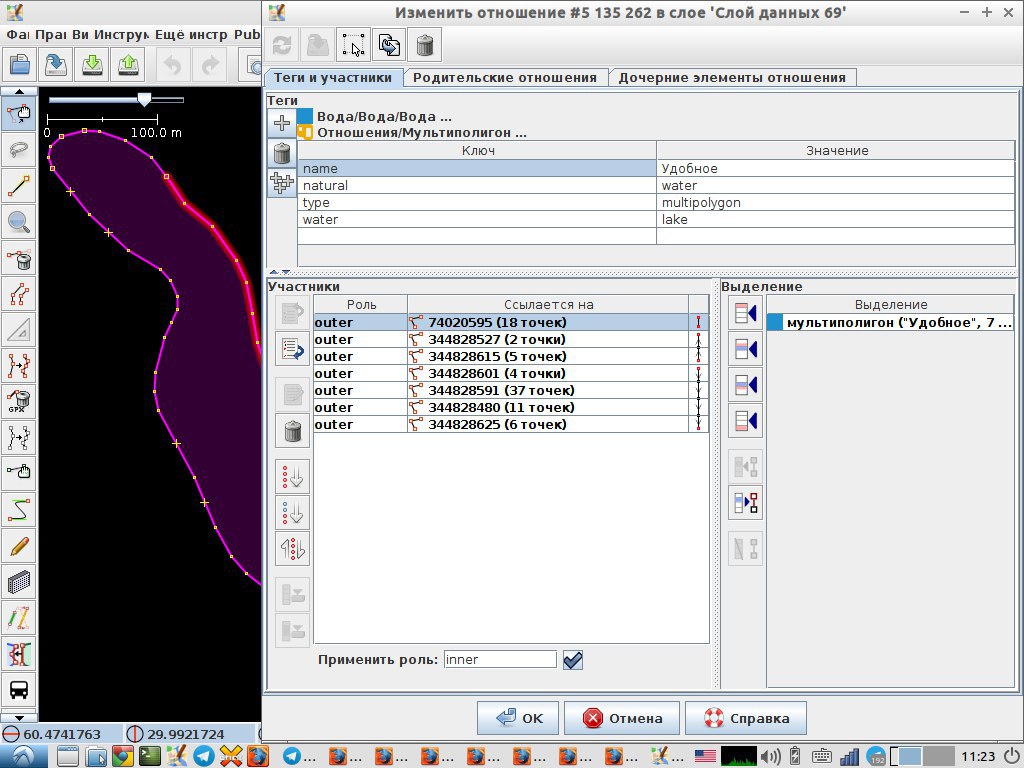The height and width of the screenshot is (768, 1024).
Task: Add selection before selected member icon
Action: pos(745,349)
